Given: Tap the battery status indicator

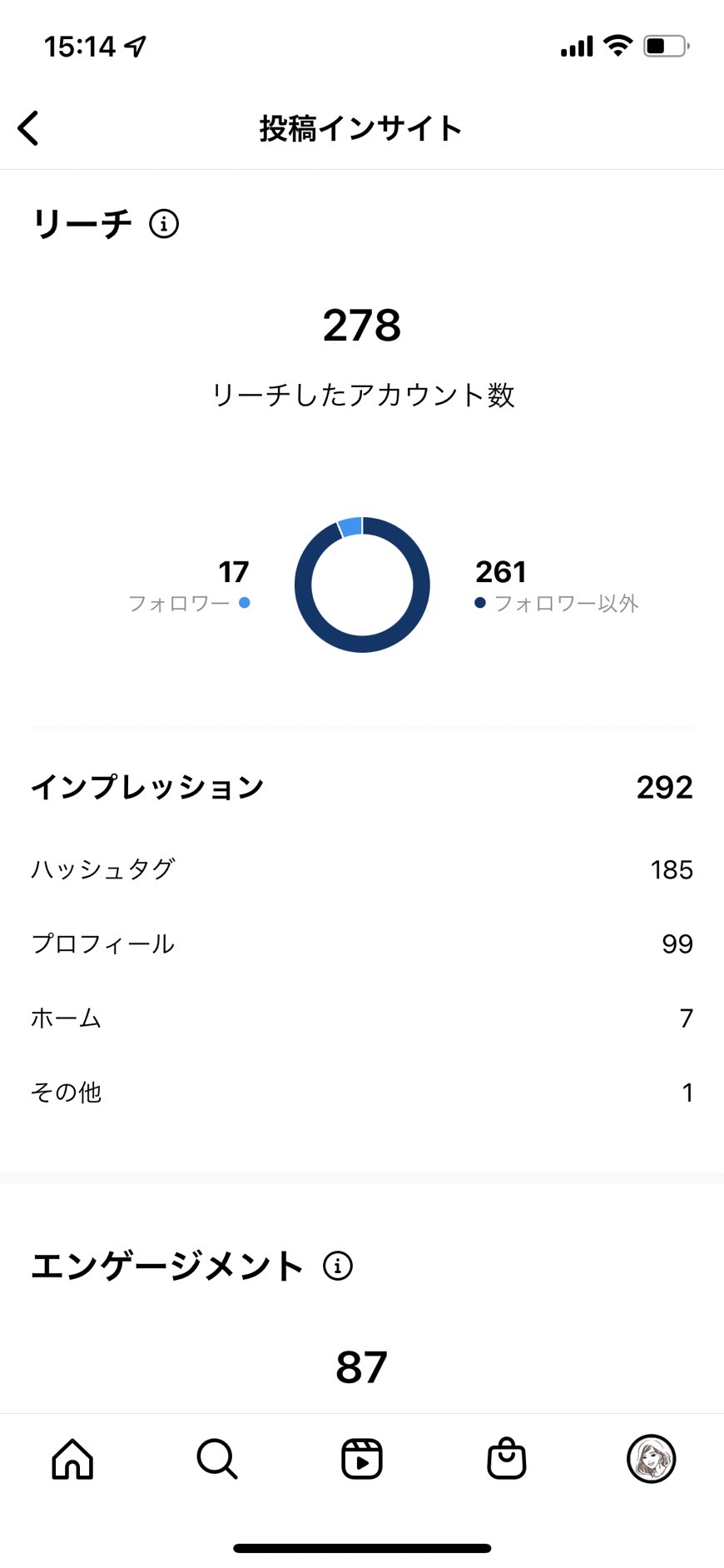Looking at the screenshot, I should tap(667, 46).
